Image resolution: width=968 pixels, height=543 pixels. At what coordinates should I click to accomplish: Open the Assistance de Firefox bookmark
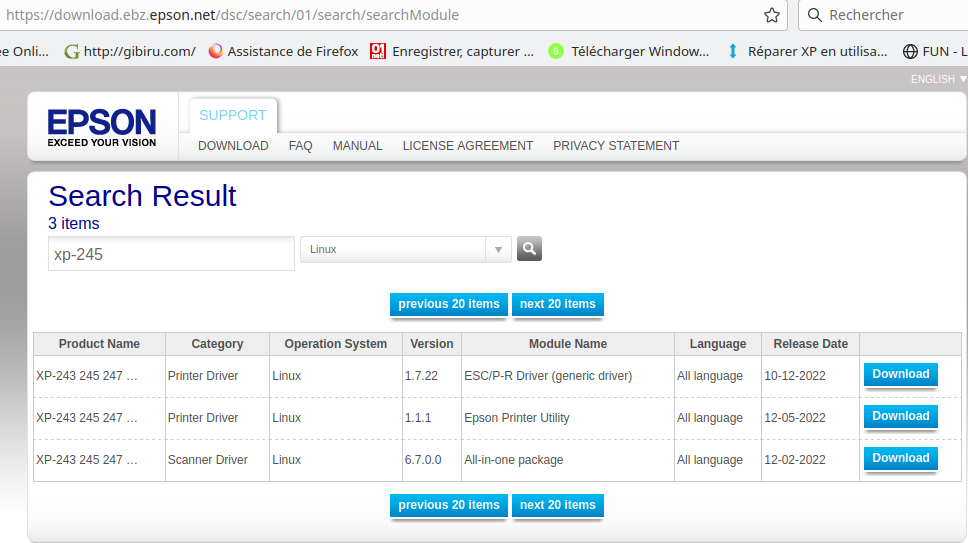pyautogui.click(x=283, y=51)
